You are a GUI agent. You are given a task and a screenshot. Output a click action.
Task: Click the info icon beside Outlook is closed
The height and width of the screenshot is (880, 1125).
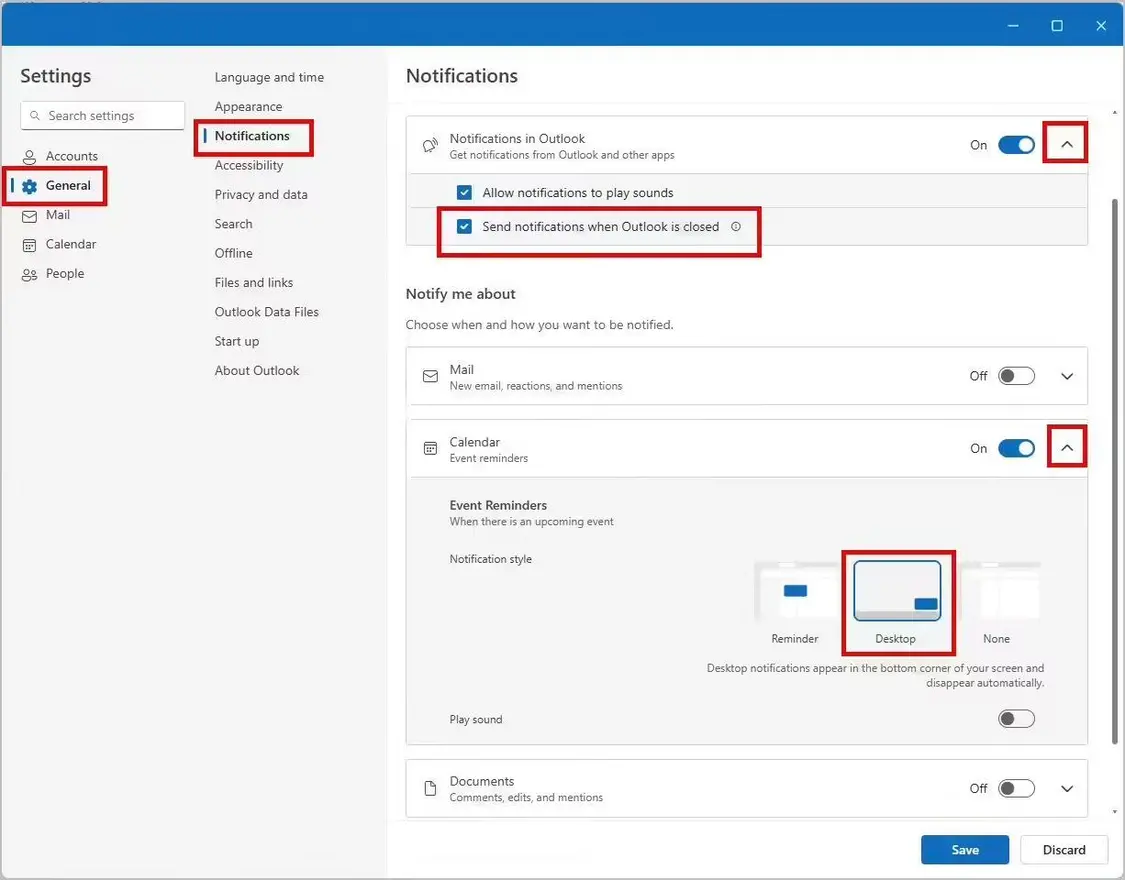pyautogui.click(x=735, y=227)
